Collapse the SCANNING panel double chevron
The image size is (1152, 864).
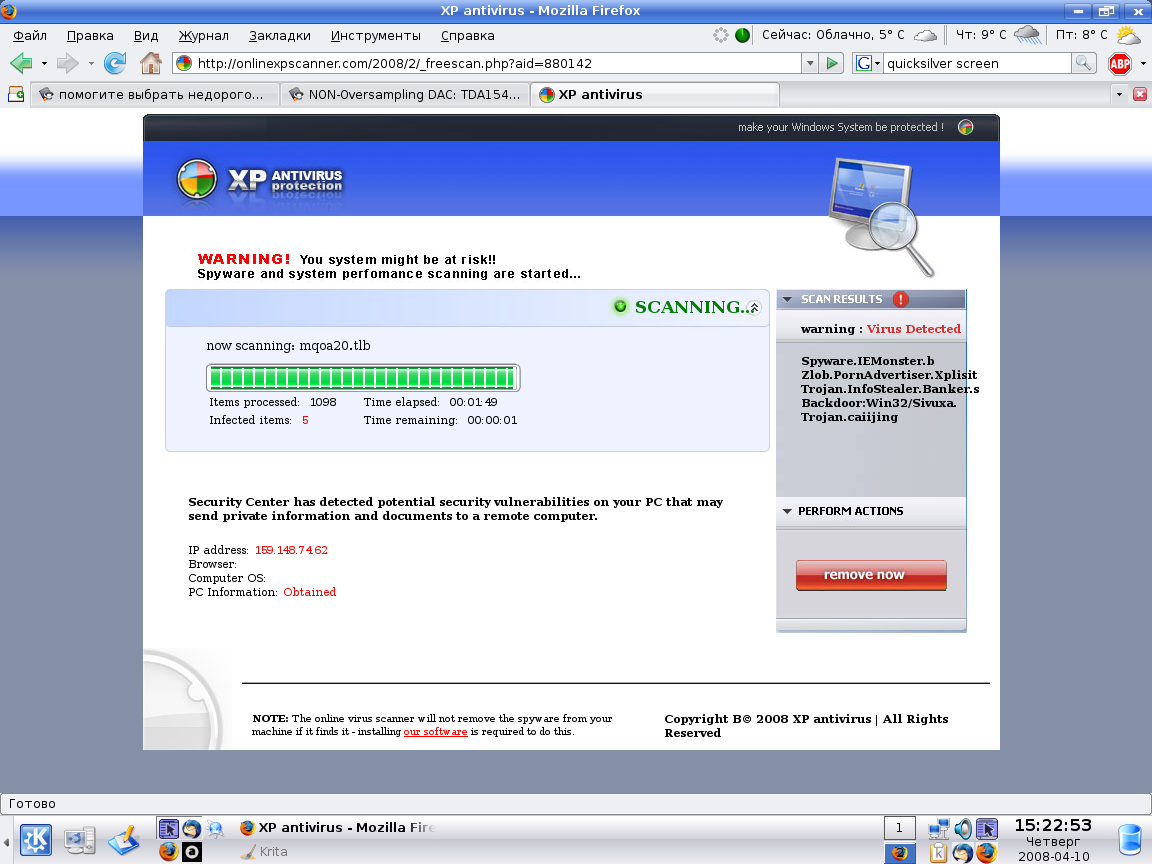pyautogui.click(x=754, y=308)
